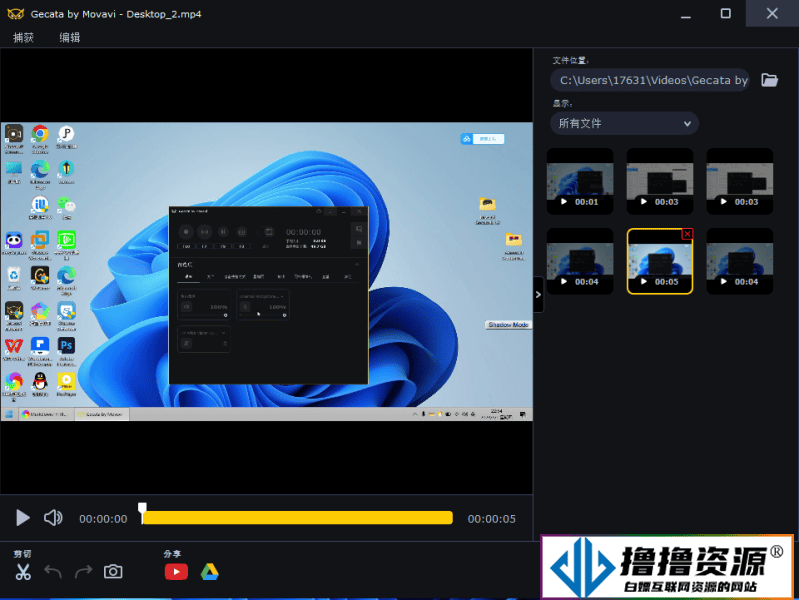
Task: Share video to Google Drive
Action: coord(209,572)
